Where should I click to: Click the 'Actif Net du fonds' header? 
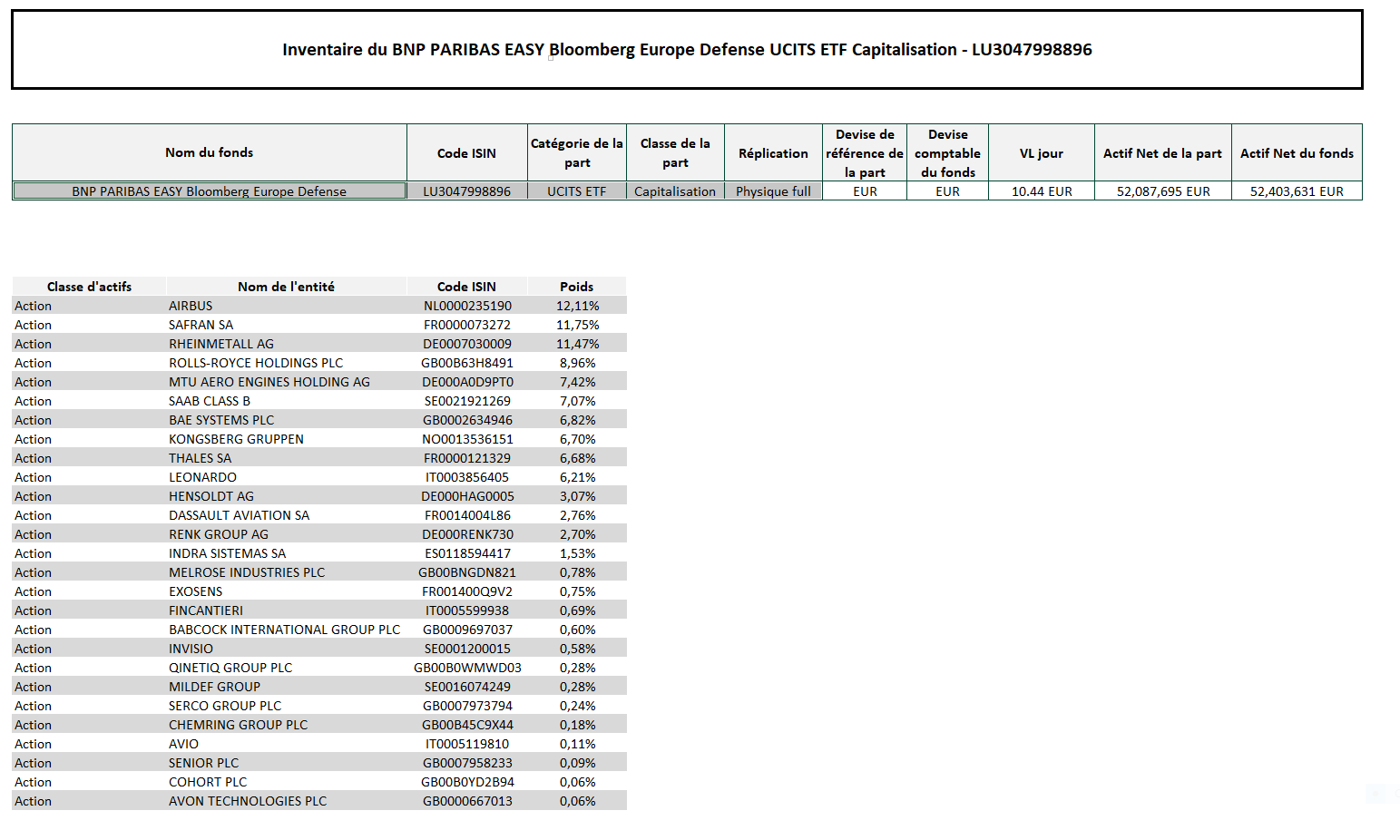pyautogui.click(x=1296, y=153)
